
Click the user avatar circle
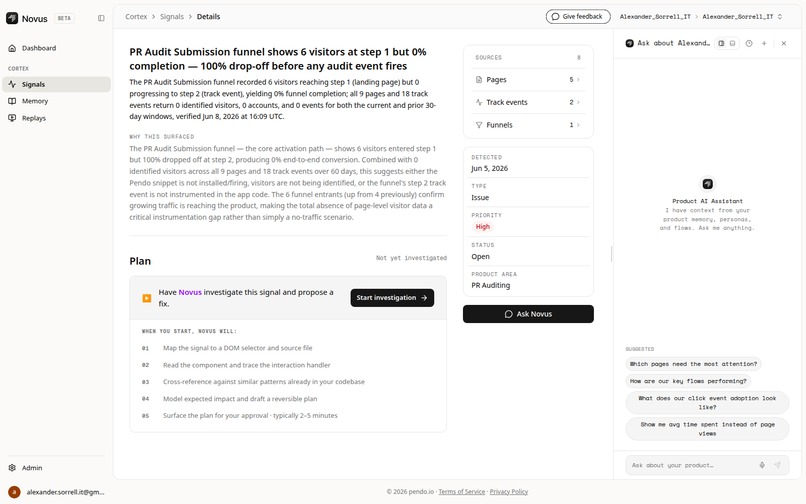[14, 492]
